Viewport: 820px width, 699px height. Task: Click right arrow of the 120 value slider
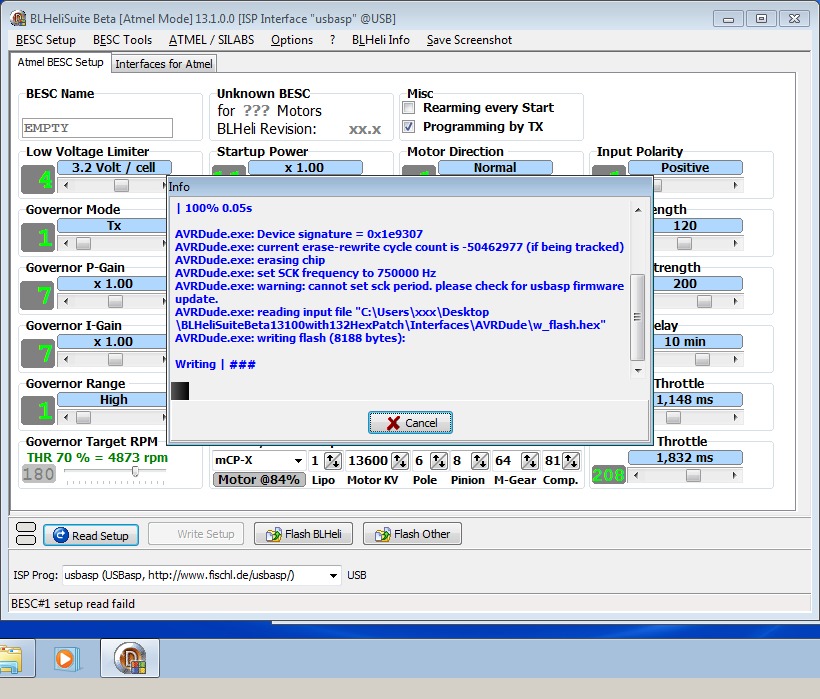coord(735,243)
